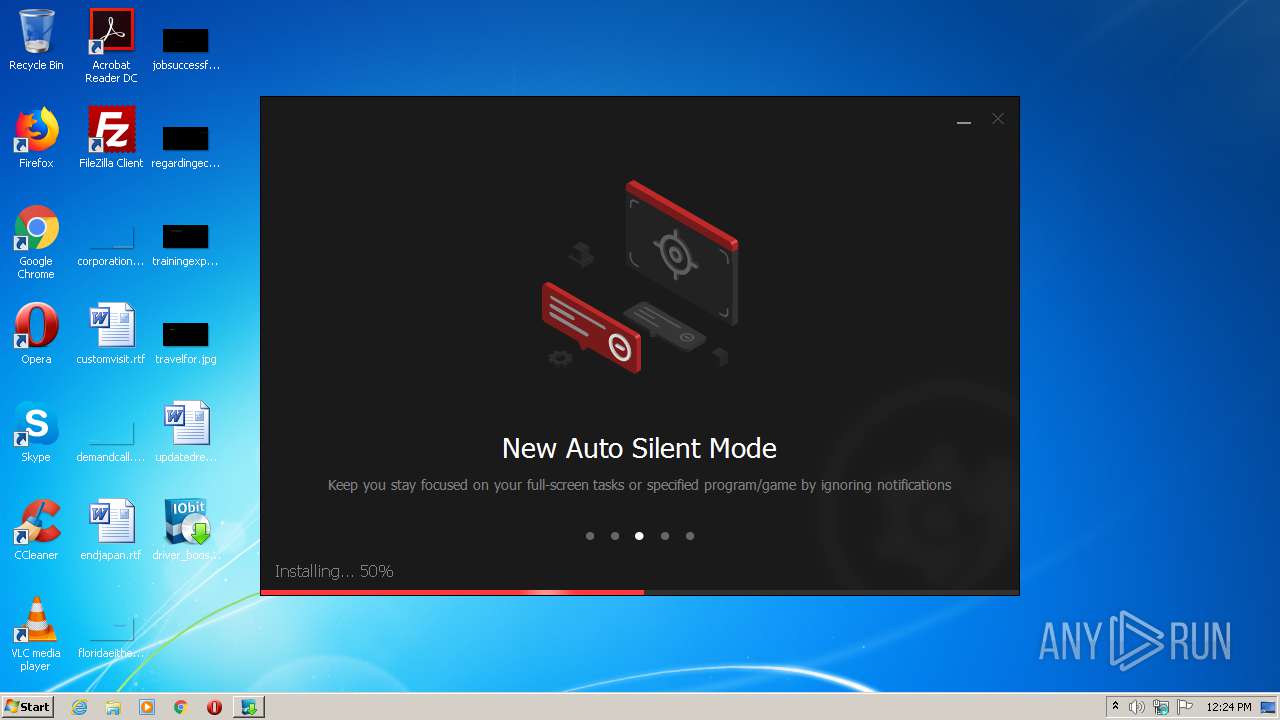Open Chrome from the taskbar
This screenshot has height=720, width=1280.
[x=181, y=707]
